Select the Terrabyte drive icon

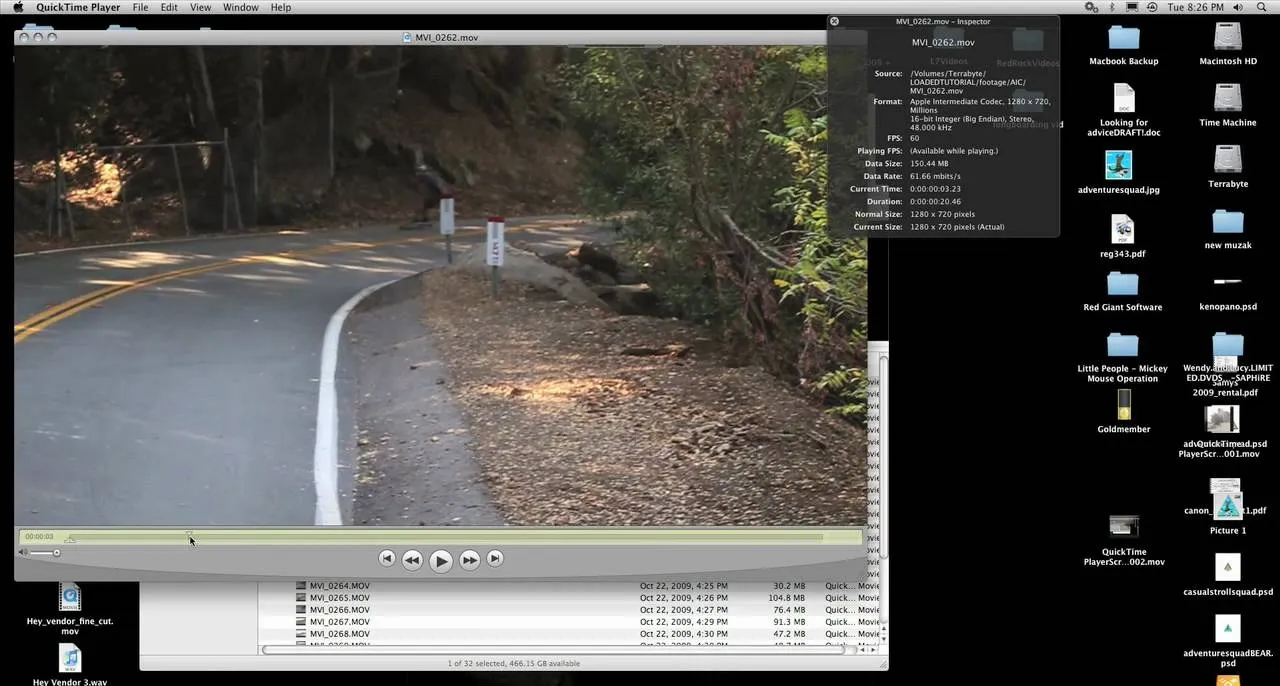(1228, 160)
